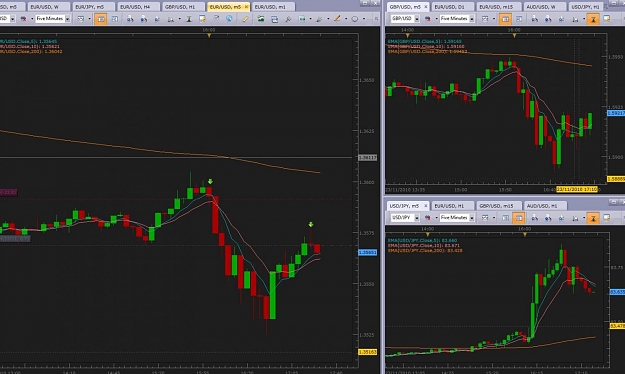Click hourglass marker icon in left chart toolbar
The image size is (625, 374).
189,19
